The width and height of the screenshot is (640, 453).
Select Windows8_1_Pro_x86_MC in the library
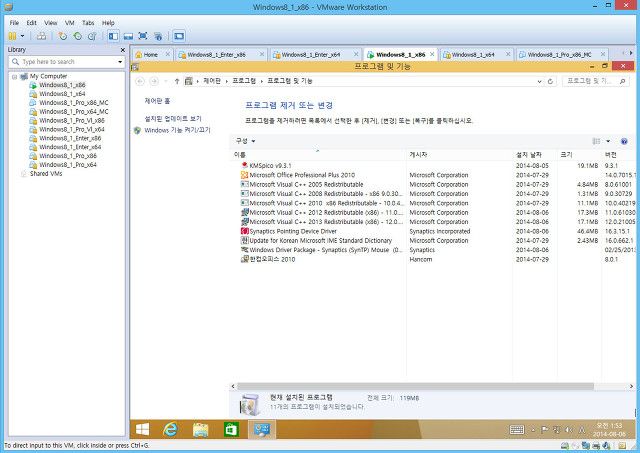coord(73,103)
